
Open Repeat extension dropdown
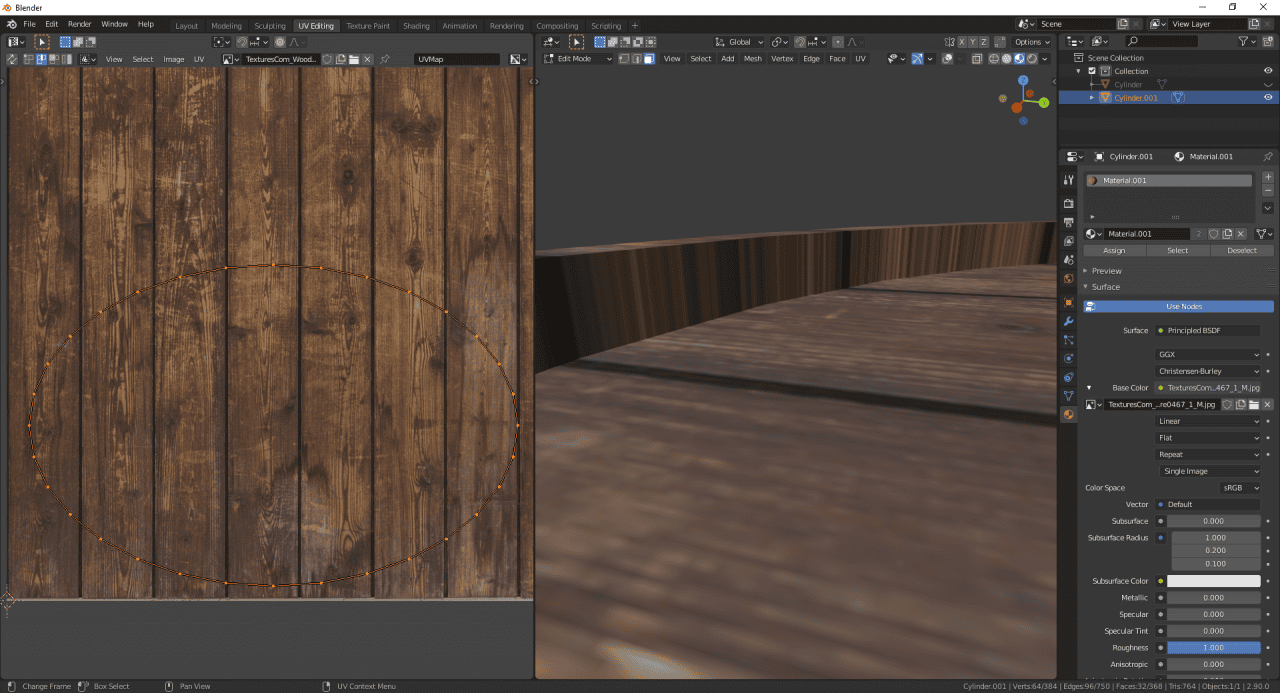(x=1208, y=454)
